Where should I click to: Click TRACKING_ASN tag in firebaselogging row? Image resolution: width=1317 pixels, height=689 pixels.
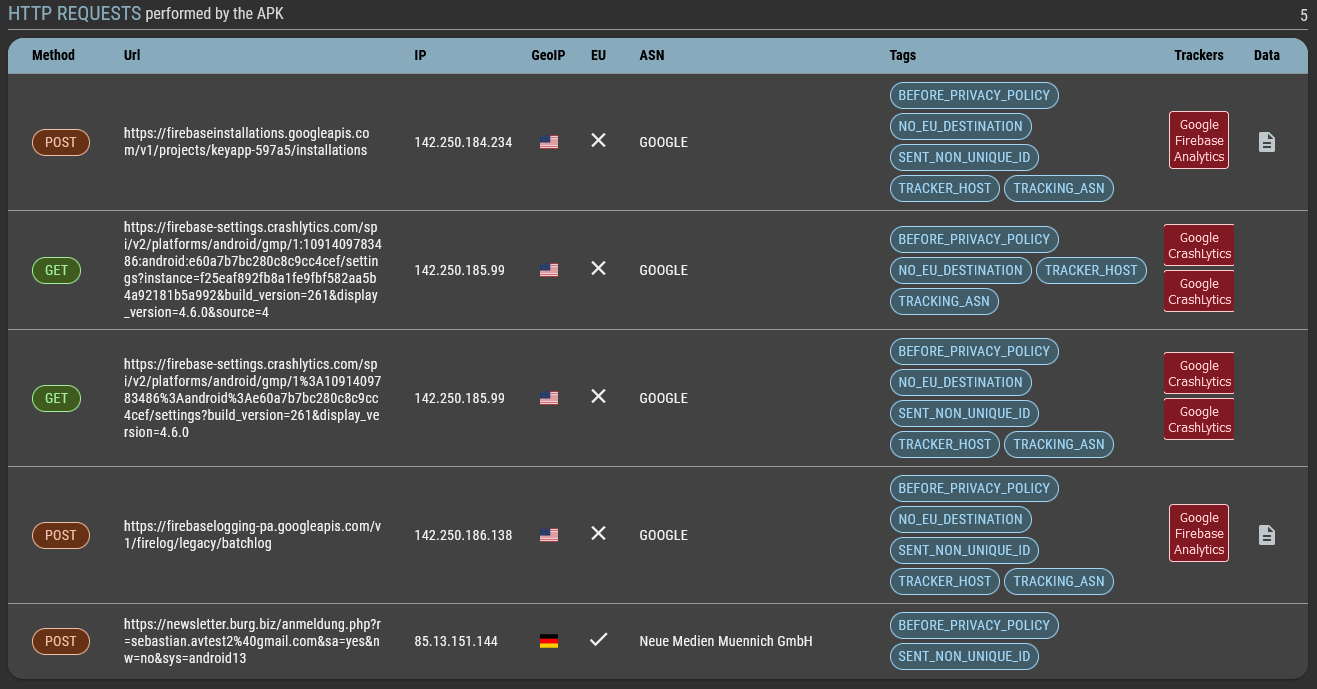click(x=1059, y=582)
